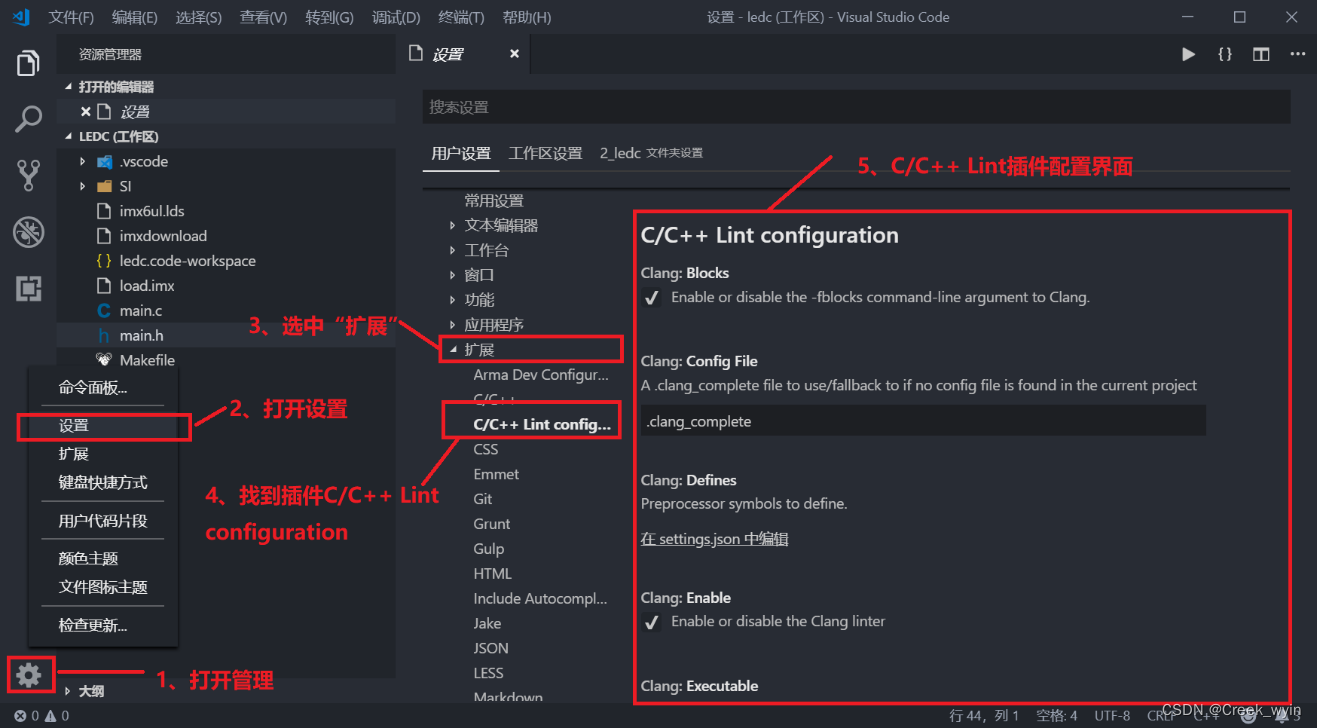Open the 查看 menu
This screenshot has width=1317, height=728.
coord(263,16)
